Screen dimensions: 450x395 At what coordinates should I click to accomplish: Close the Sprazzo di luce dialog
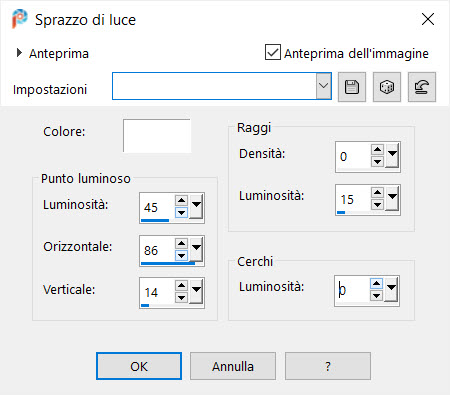pyautogui.click(x=428, y=19)
